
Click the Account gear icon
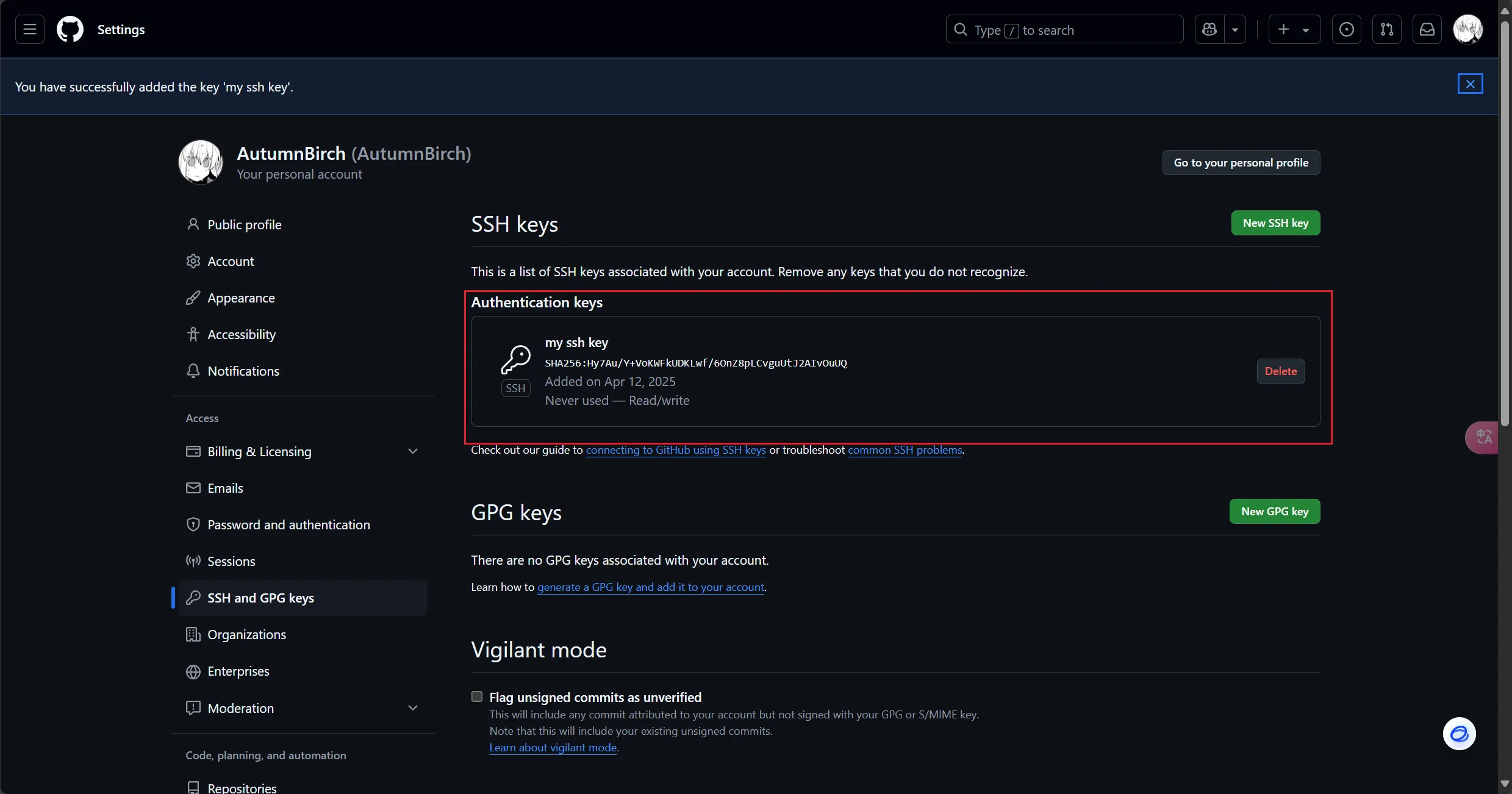pyautogui.click(x=193, y=261)
